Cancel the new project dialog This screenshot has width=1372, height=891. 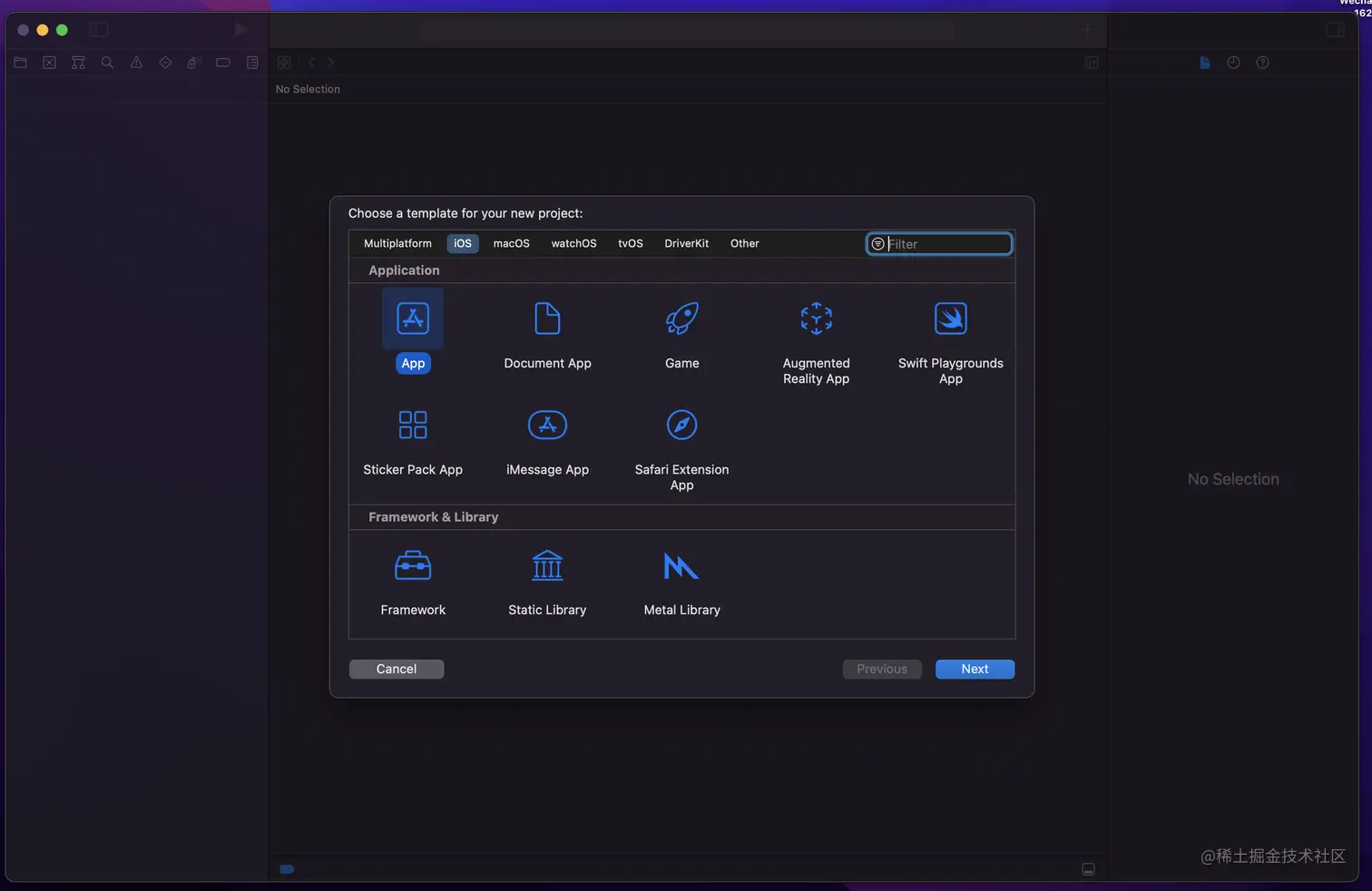397,669
